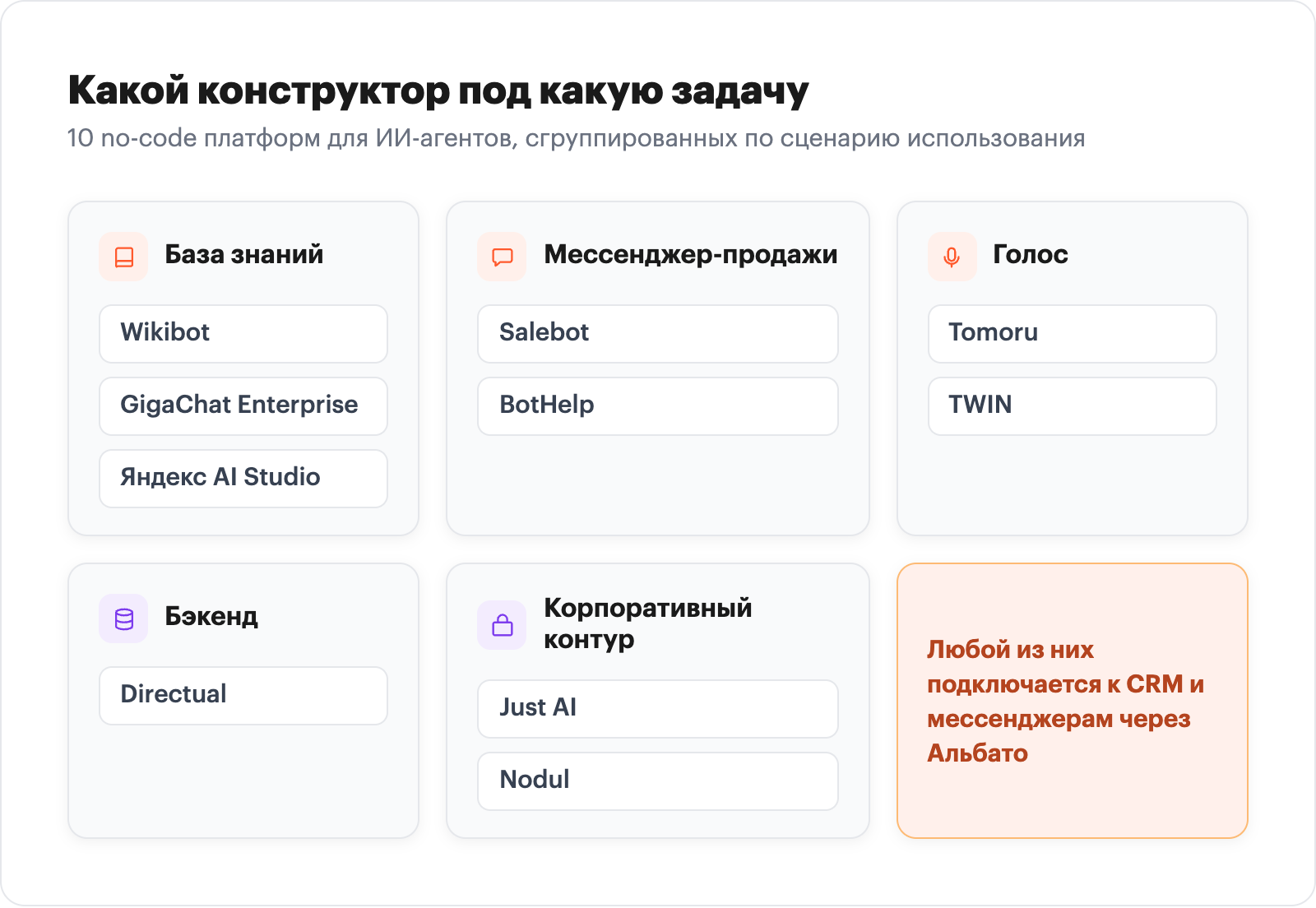Viewport: 1316px width, 908px height.
Task: Open the Salebot entry
Action: pos(658,333)
